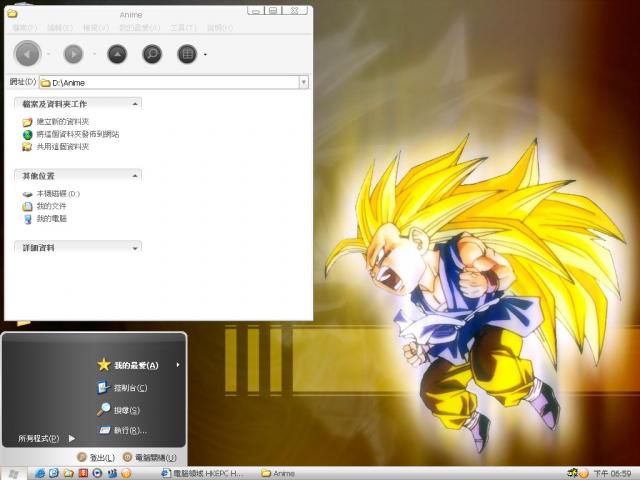The width and height of the screenshot is (640, 480).
Task: Click the red square quick launch icon
Action: click(83, 473)
